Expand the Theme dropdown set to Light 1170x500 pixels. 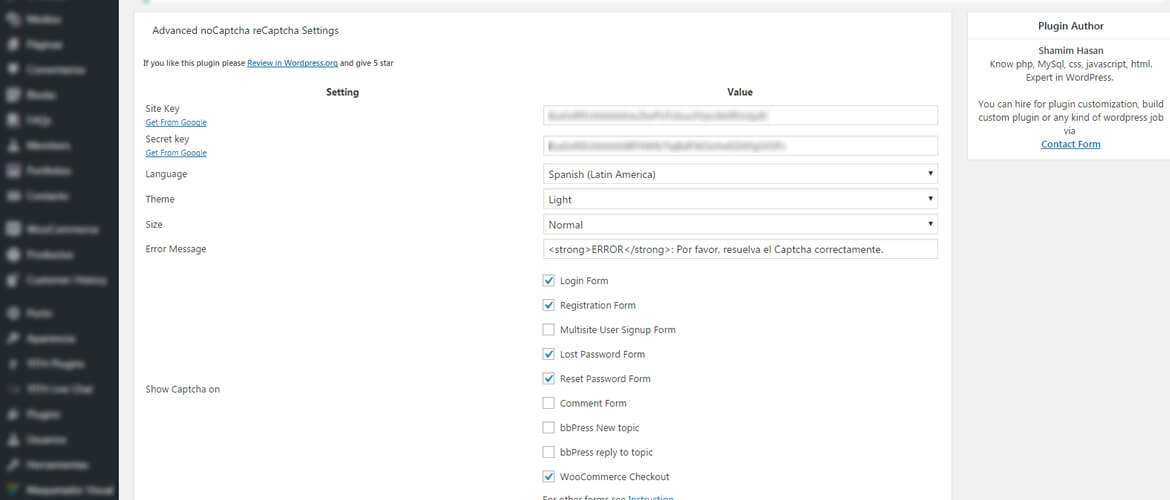(740, 199)
